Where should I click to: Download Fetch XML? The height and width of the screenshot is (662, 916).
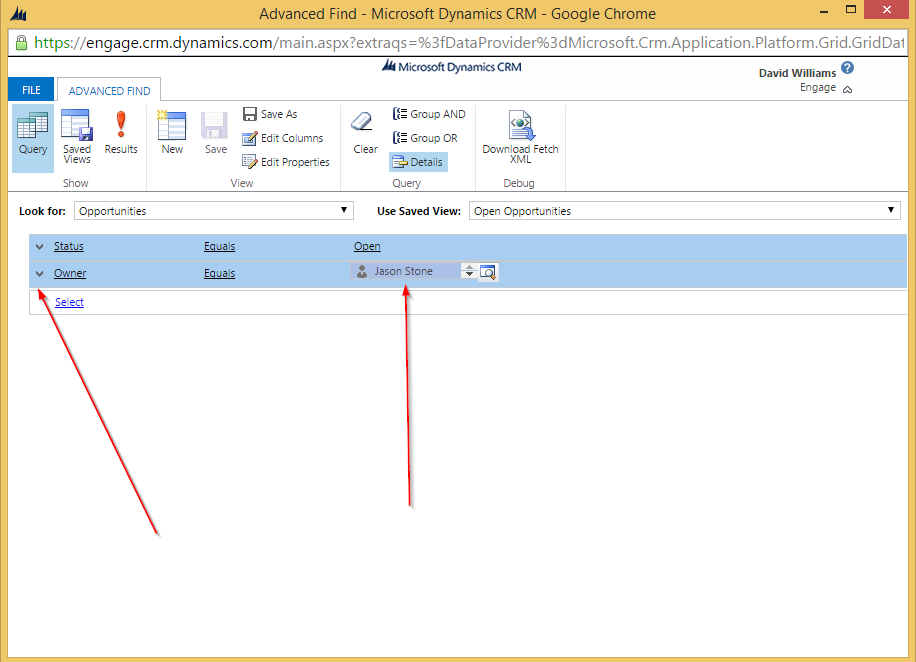coord(520,137)
